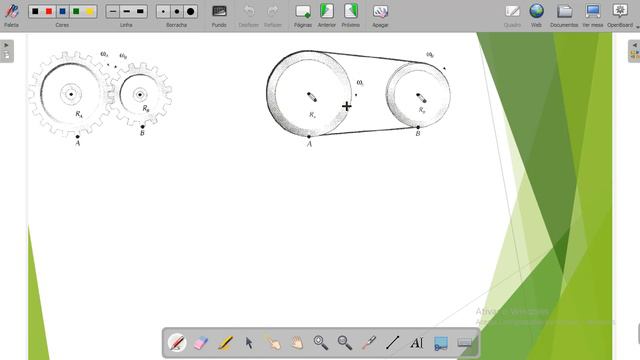Select the Text tool
640x360 pixels.
tap(417, 343)
